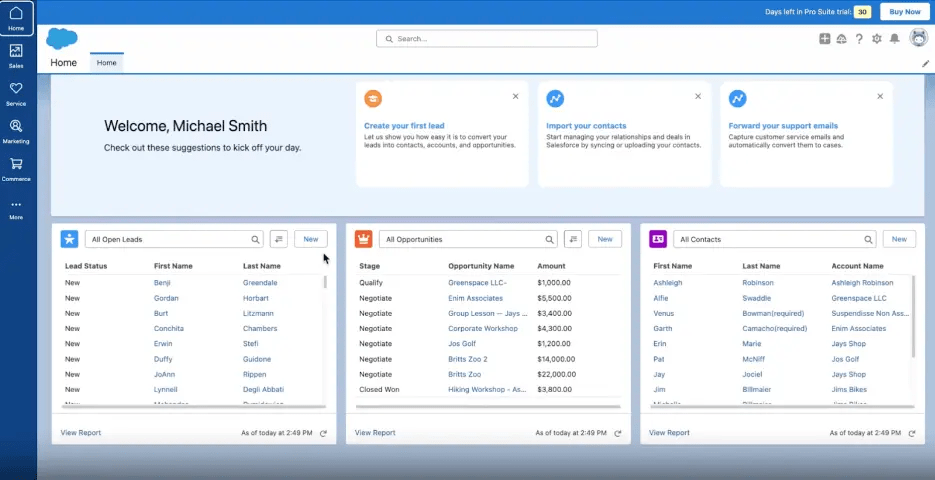Screen dimensions: 935x480
Task: Edit page using the pencil icon
Action: pos(925,63)
